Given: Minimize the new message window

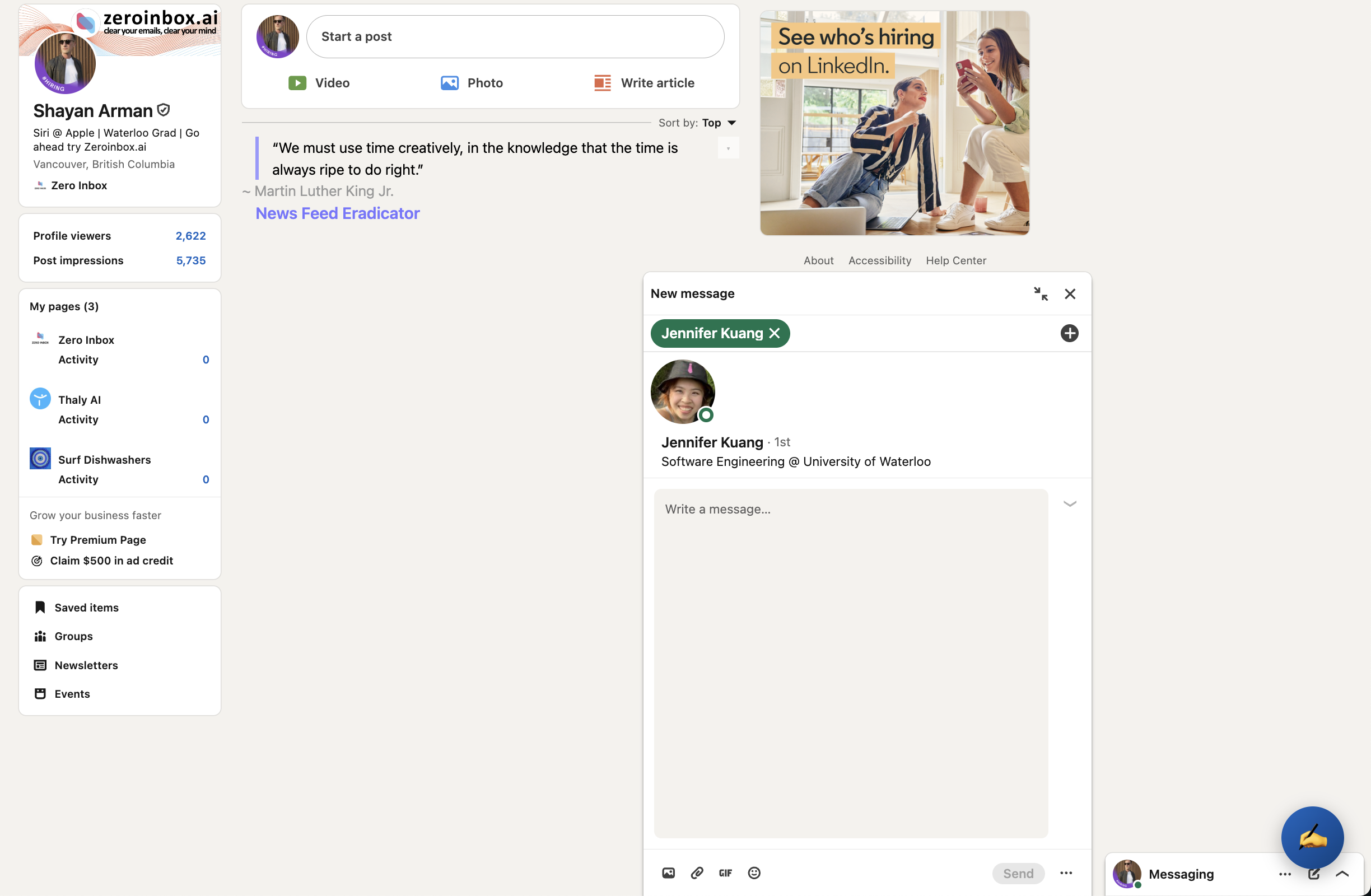Looking at the screenshot, I should coord(1041,293).
